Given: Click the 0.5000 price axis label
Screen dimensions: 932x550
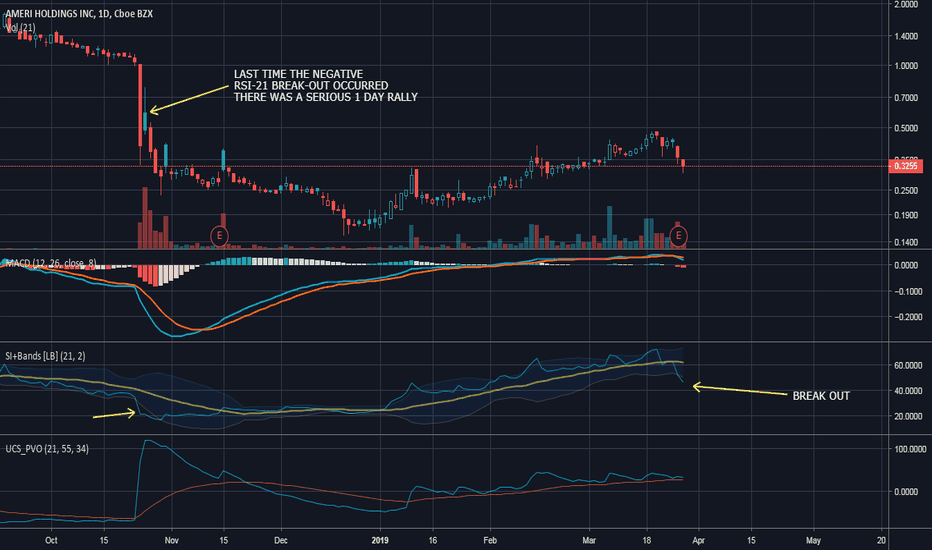Looking at the screenshot, I should 906,128.
